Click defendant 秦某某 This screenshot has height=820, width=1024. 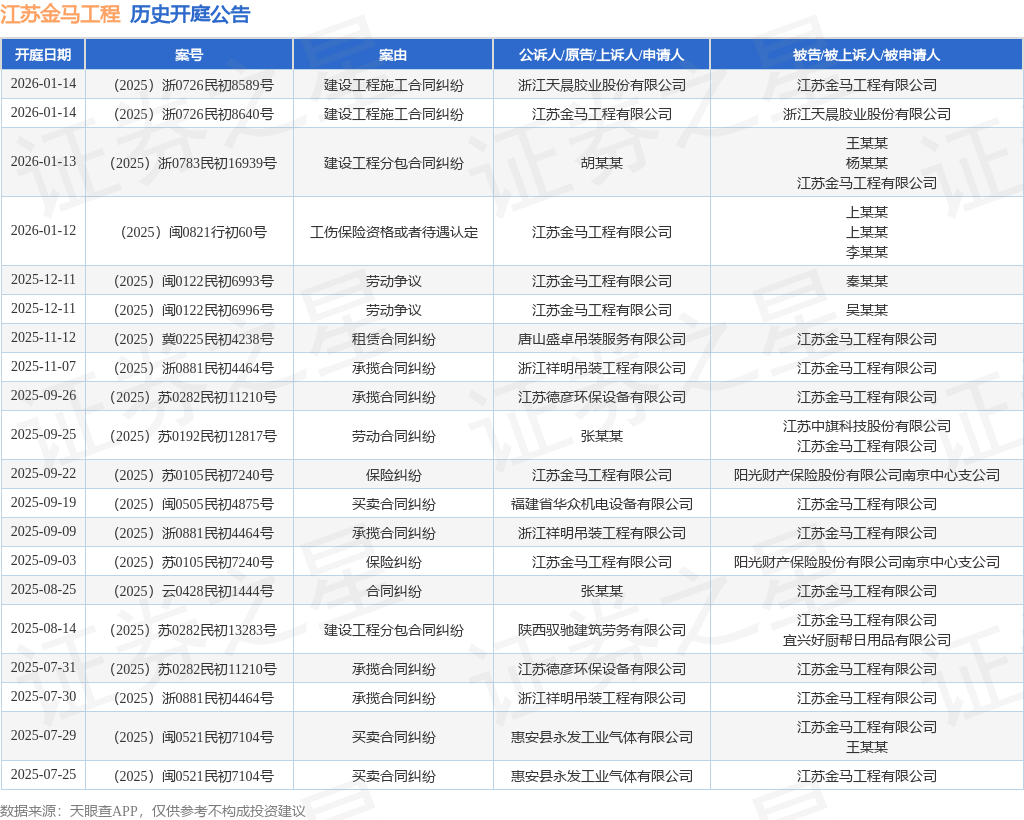pyautogui.click(x=867, y=281)
